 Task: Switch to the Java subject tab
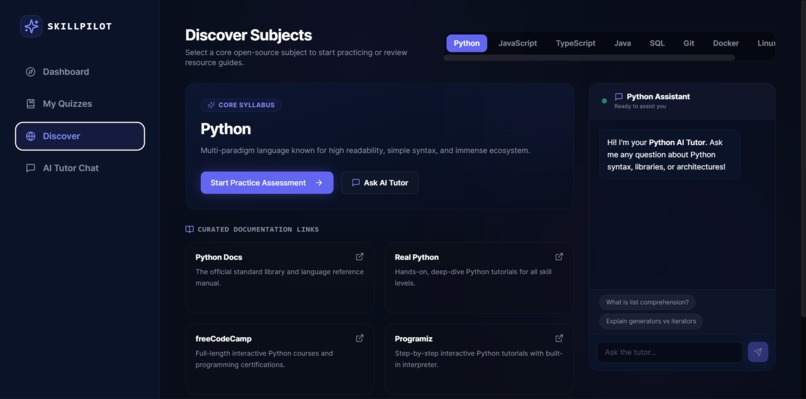(x=622, y=43)
